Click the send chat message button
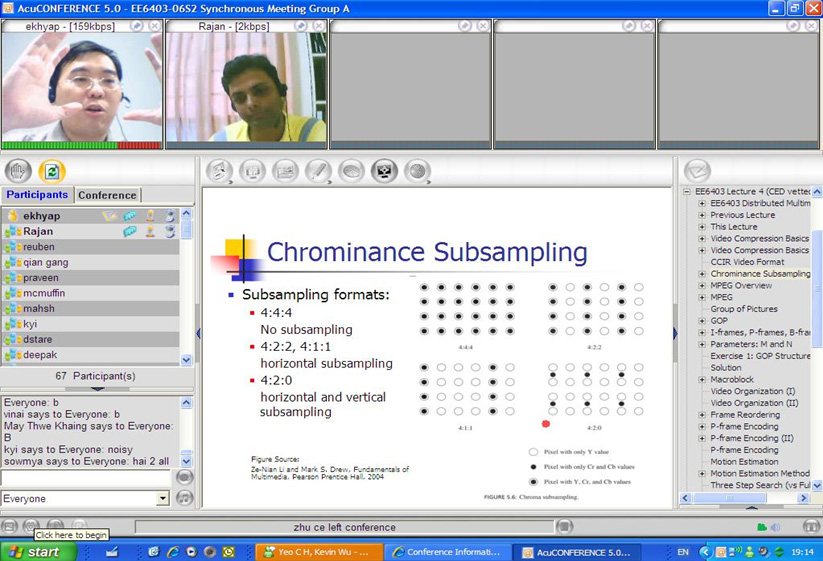The height and width of the screenshot is (561, 823). tap(184, 478)
